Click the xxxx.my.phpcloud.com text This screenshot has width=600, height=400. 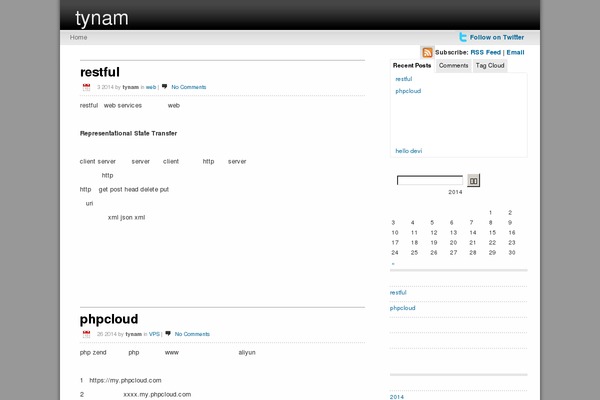pos(157,394)
